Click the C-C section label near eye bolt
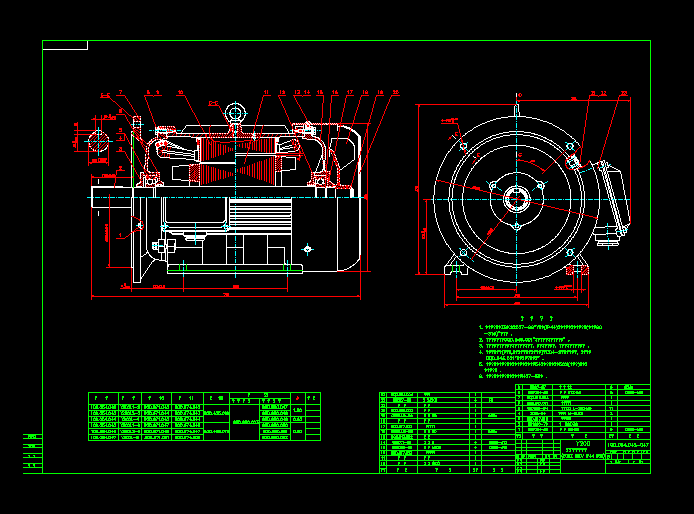The width and height of the screenshot is (694, 514). 213,103
